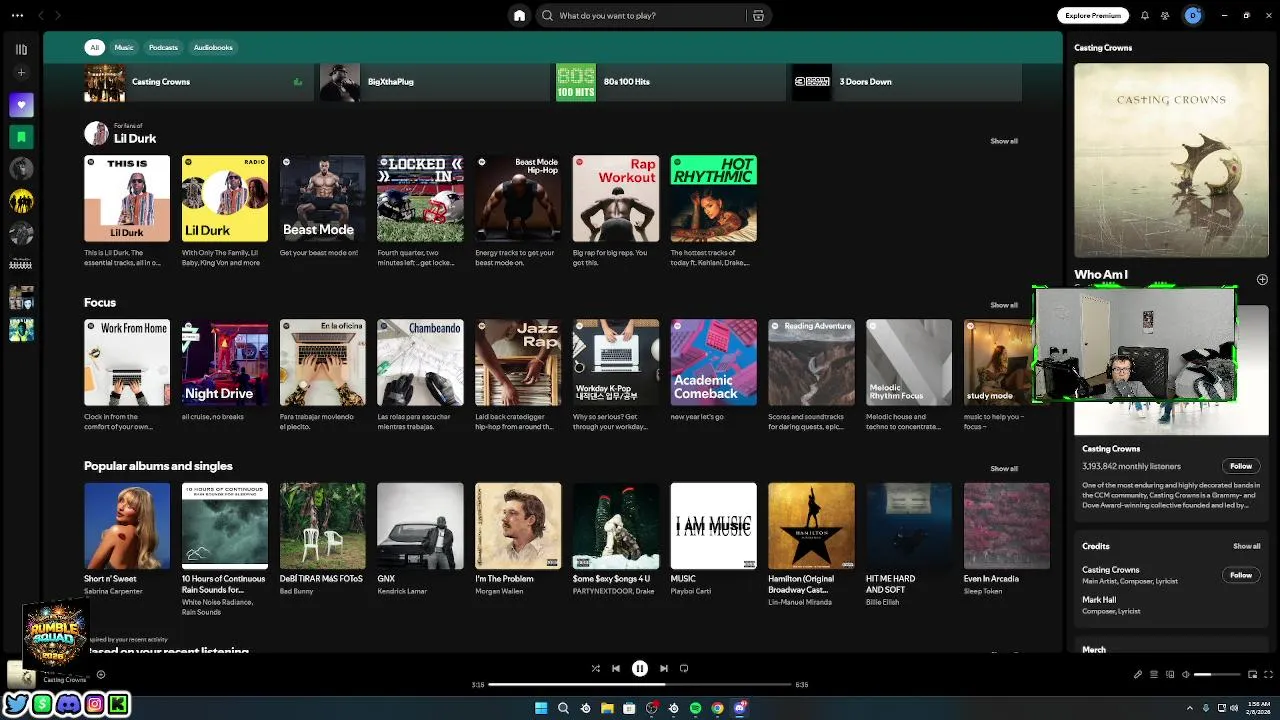Select the Podcasts filter chip
The width and height of the screenshot is (1280, 720).
tap(163, 47)
